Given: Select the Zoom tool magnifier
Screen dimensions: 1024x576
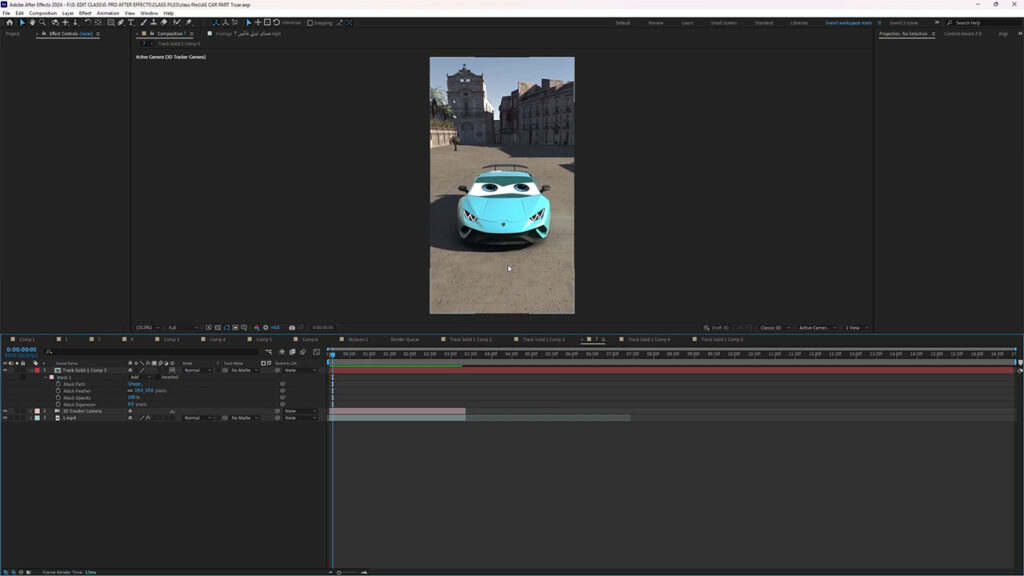Looking at the screenshot, I should coord(42,22).
